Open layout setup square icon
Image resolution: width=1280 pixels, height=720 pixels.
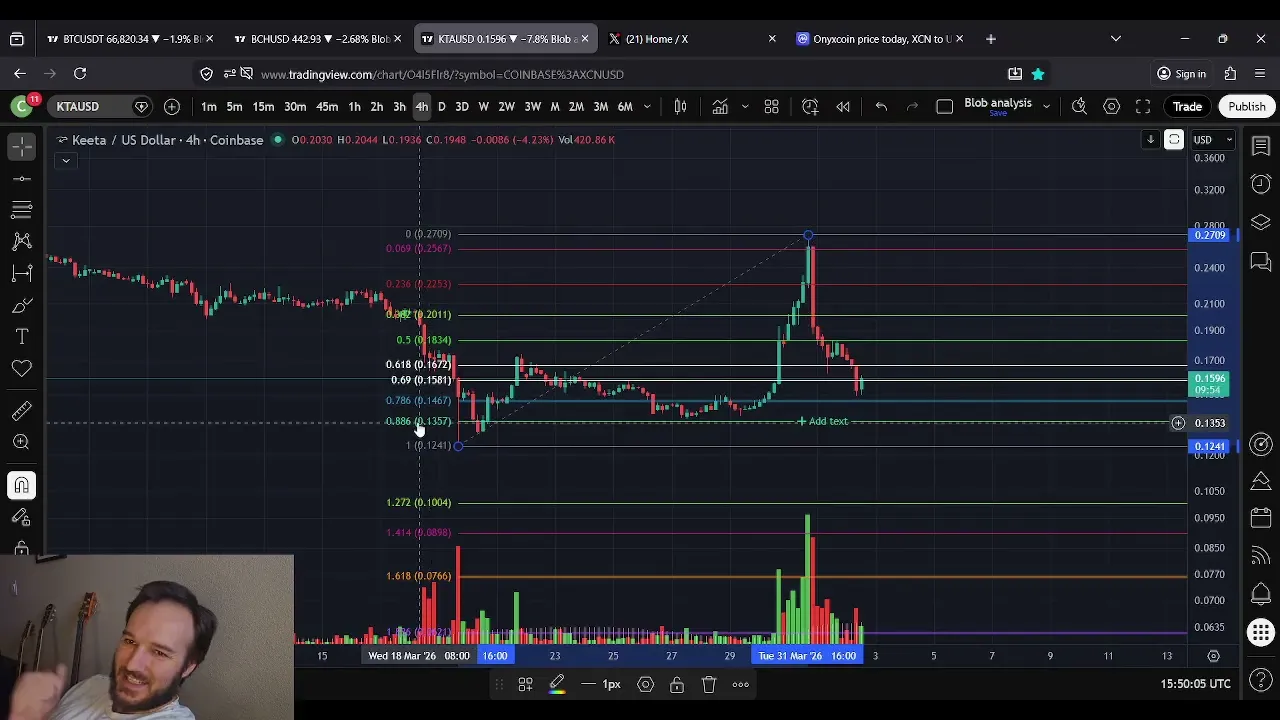(x=944, y=107)
